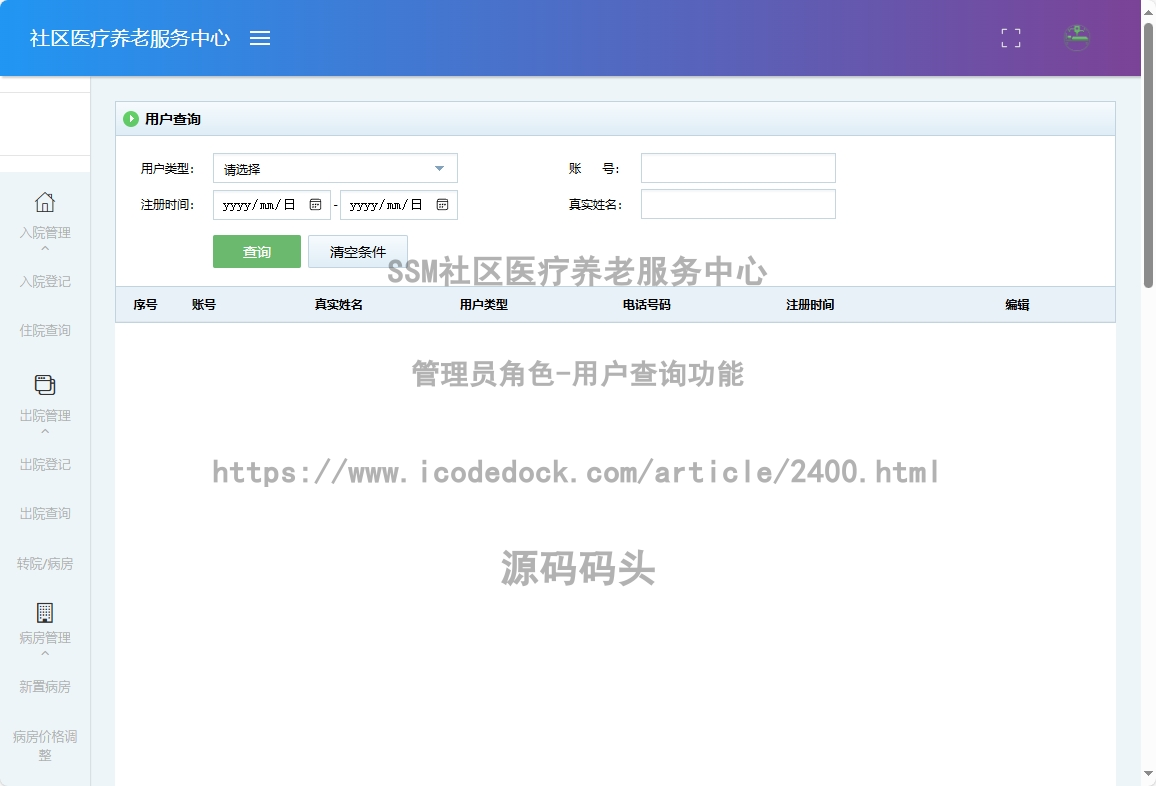Collapse the 病房管理 menu chevron

coord(45,654)
